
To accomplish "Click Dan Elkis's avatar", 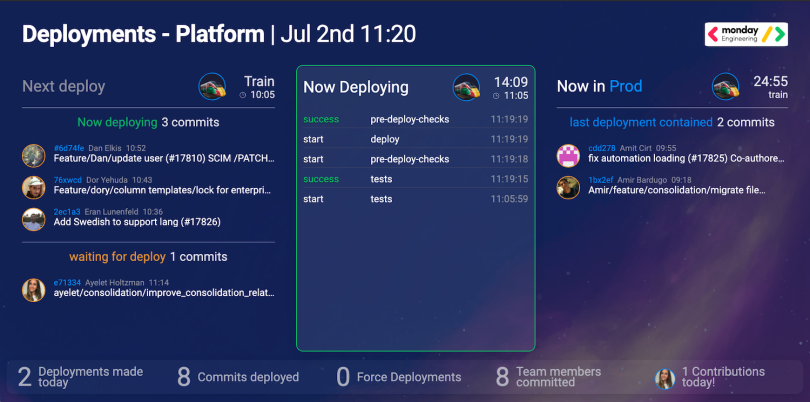I will (x=34, y=156).
